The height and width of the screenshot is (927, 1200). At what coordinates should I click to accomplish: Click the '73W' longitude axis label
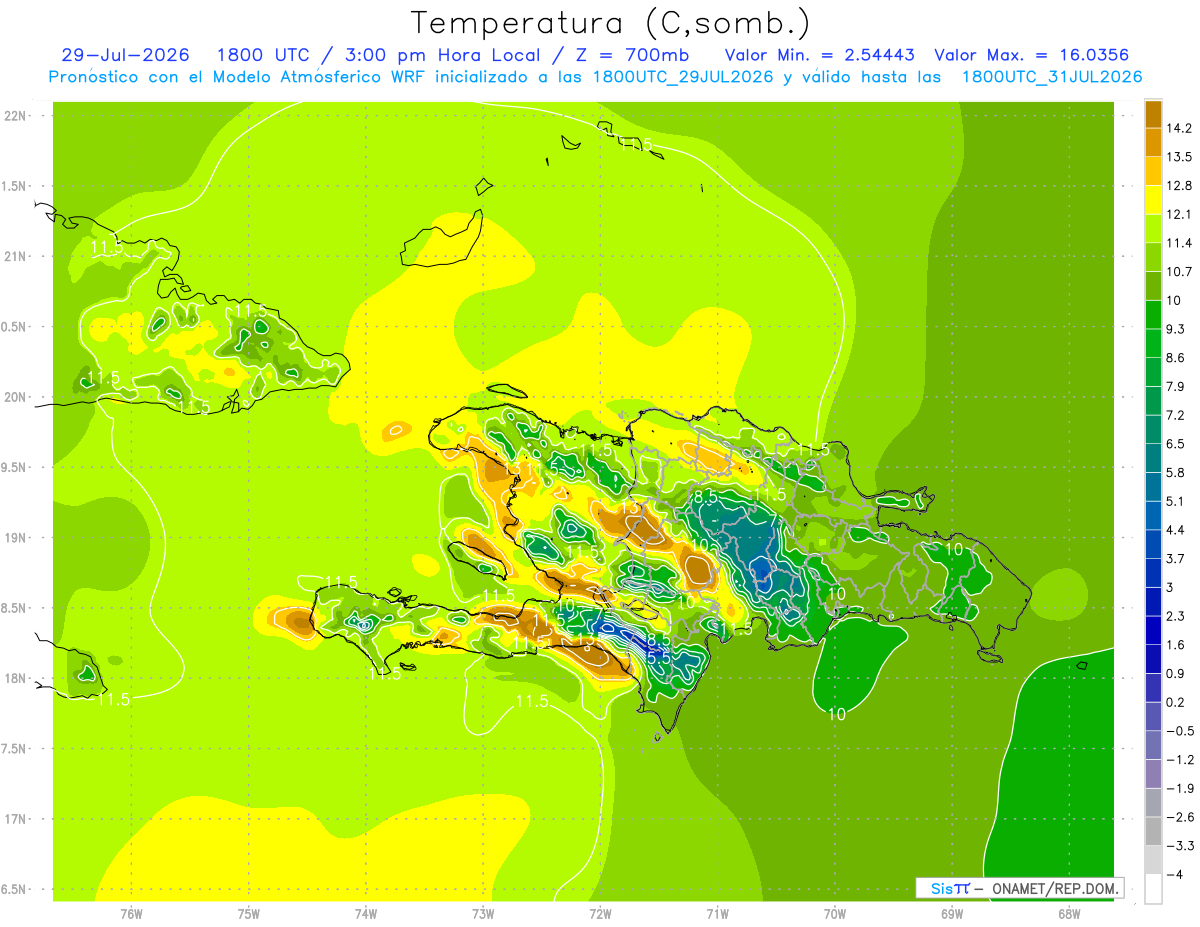483,913
